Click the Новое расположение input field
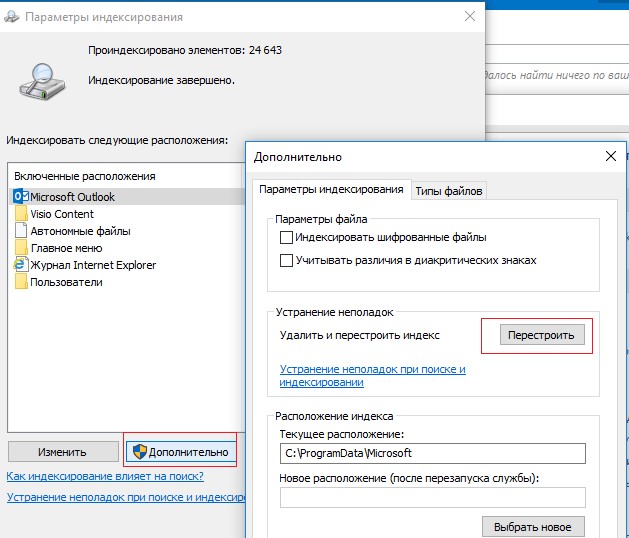This screenshot has width=629, height=538. pos(432,497)
